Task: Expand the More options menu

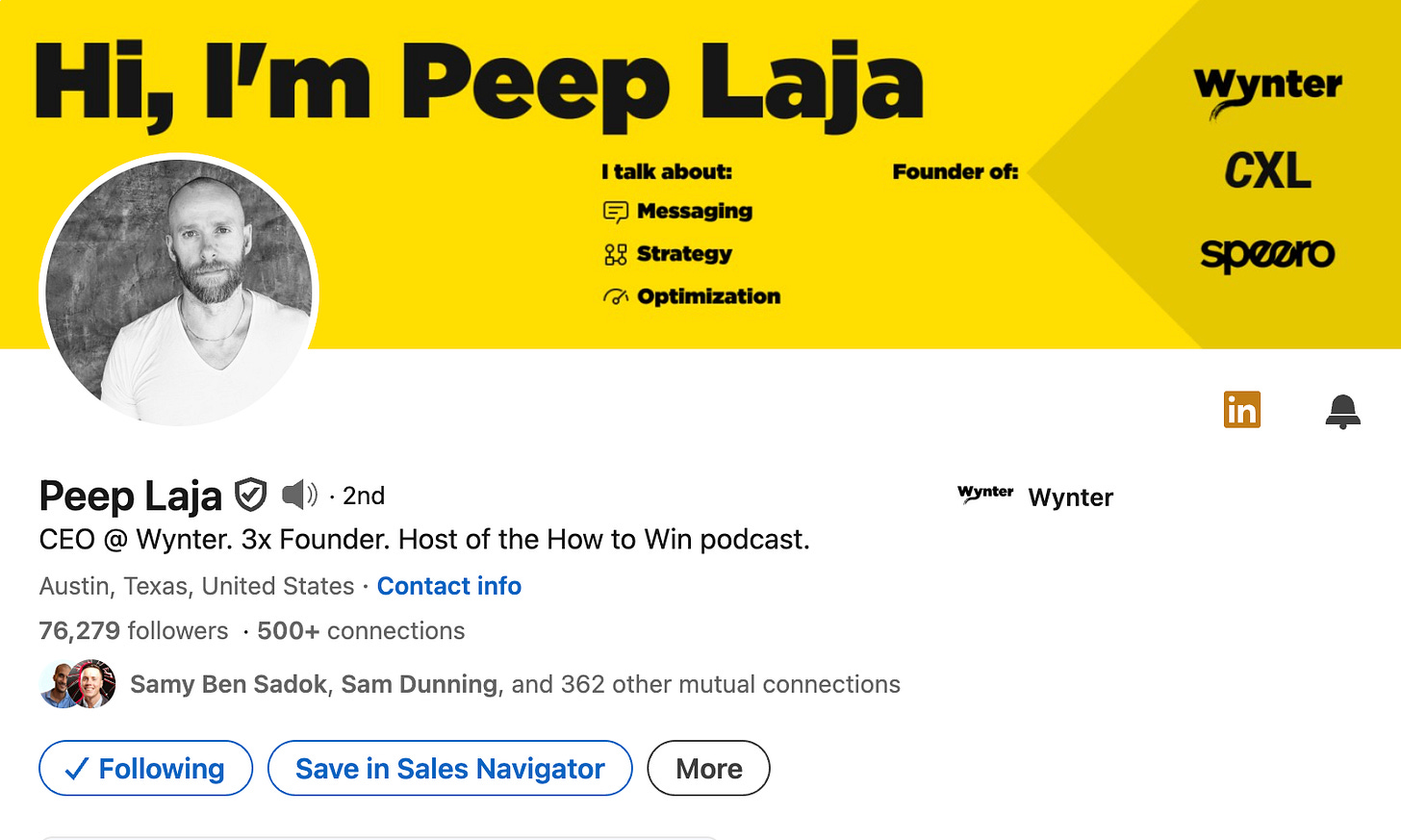Action: pyautogui.click(x=708, y=768)
